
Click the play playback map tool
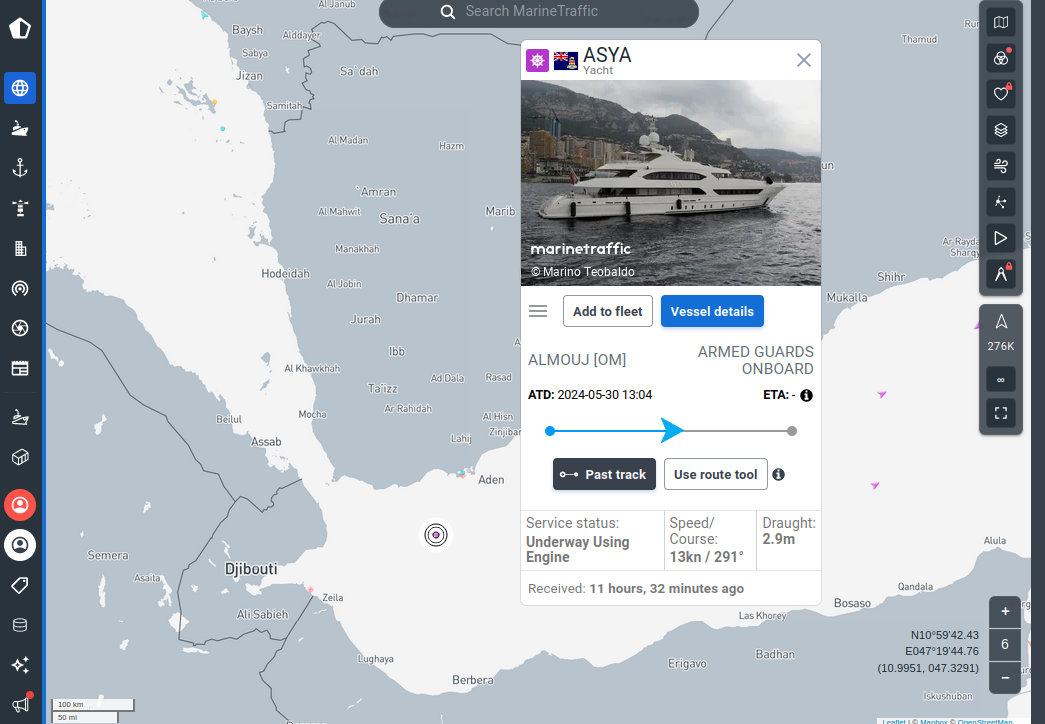tap(1000, 238)
